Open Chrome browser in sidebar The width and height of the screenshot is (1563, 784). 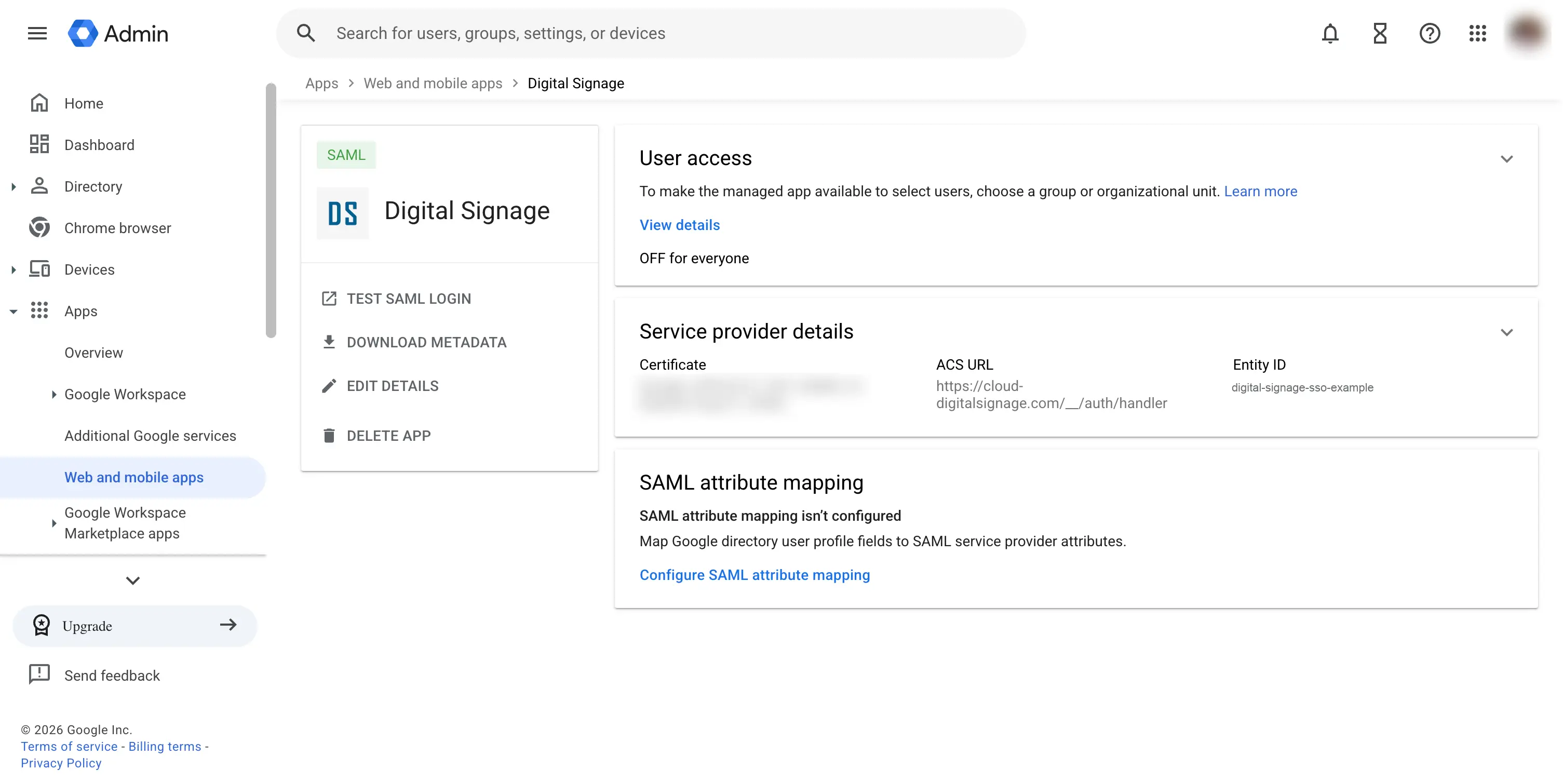[x=133, y=227]
